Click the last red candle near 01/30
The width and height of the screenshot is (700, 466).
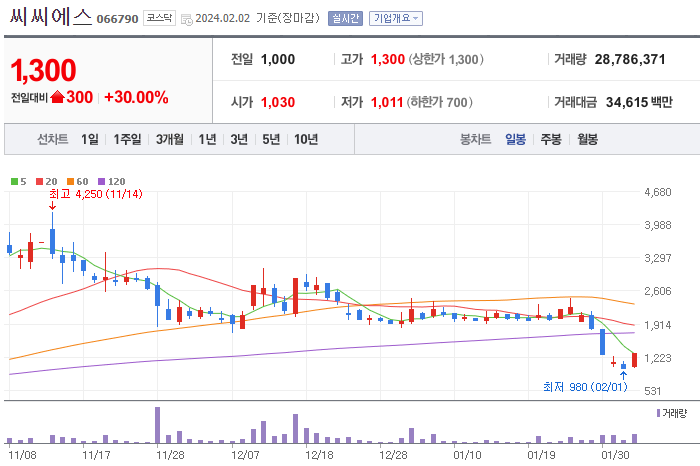(x=634, y=360)
